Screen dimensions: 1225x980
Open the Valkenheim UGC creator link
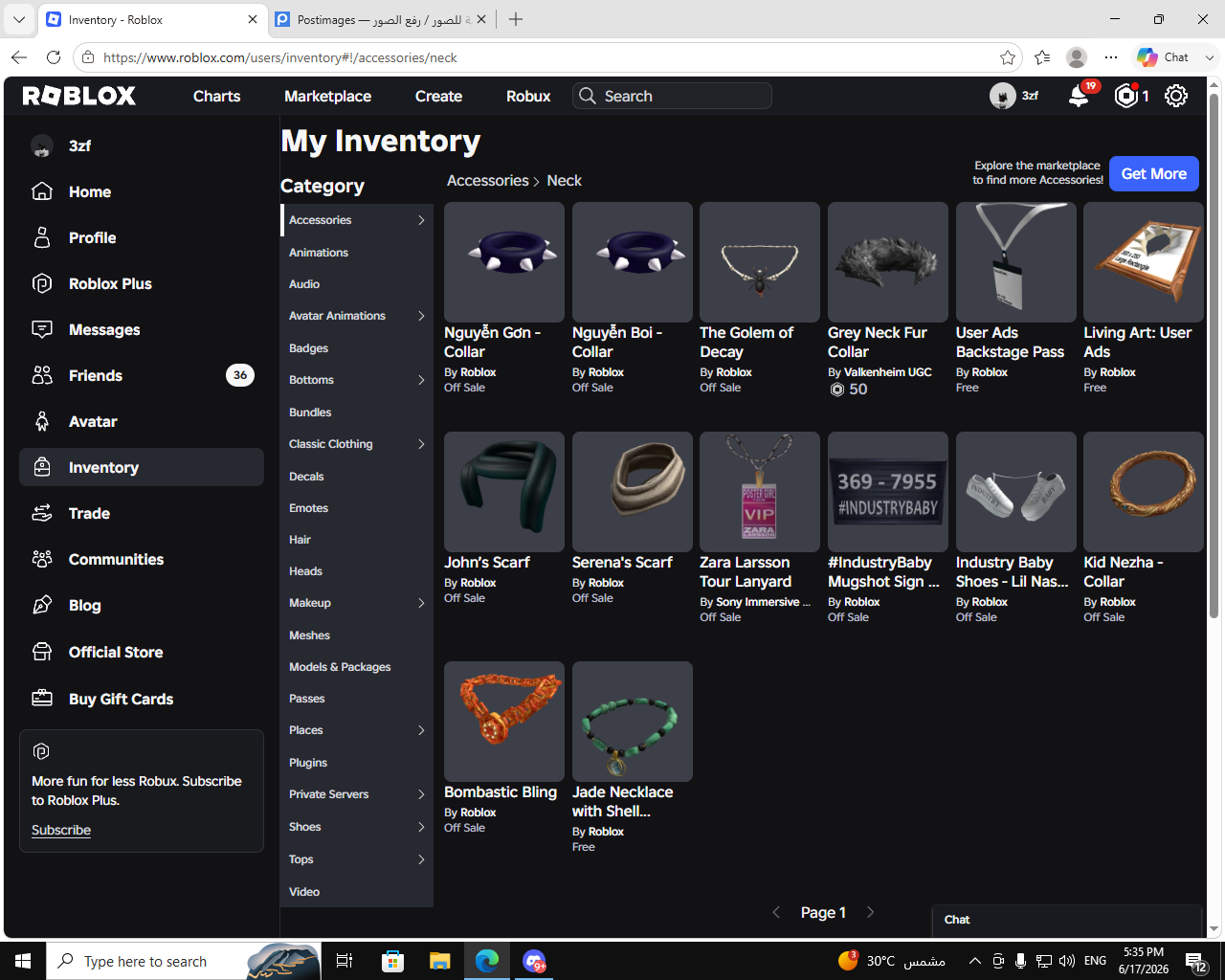tap(887, 372)
